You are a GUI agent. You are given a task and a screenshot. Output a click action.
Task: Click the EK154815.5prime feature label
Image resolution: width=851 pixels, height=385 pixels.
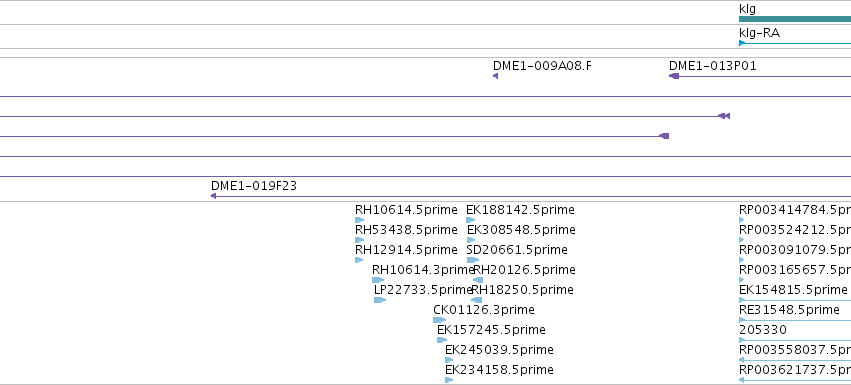tap(793, 290)
